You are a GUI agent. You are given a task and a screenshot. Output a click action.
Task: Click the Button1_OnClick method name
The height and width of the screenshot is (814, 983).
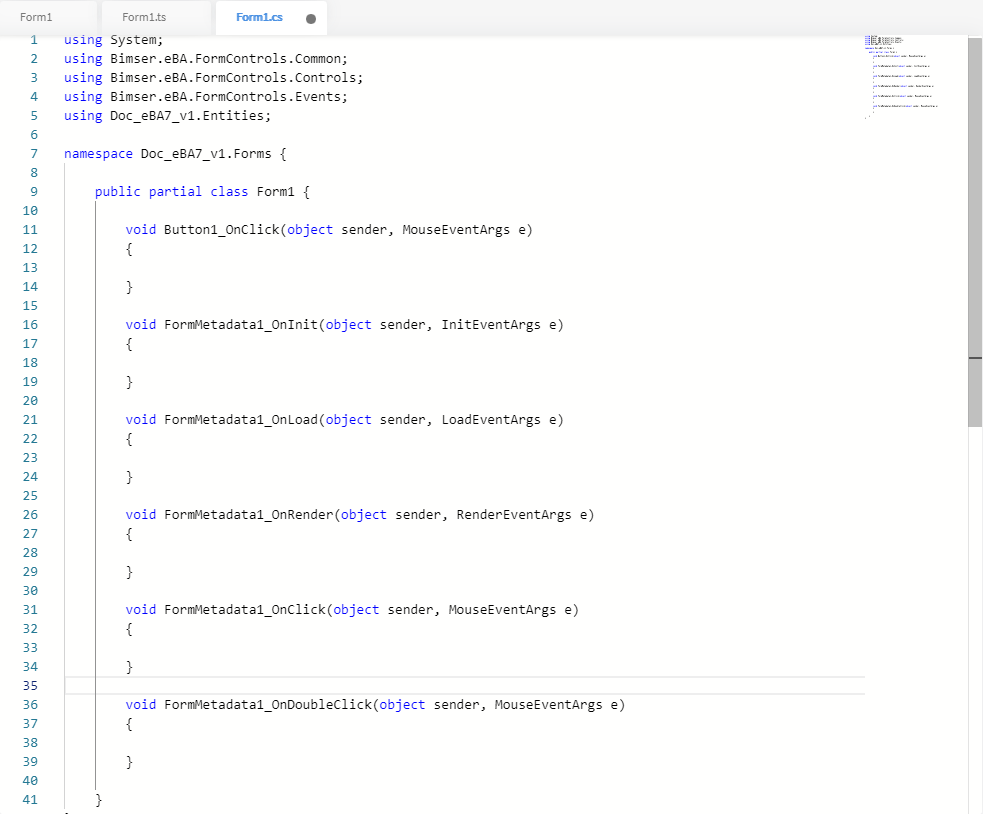point(221,229)
